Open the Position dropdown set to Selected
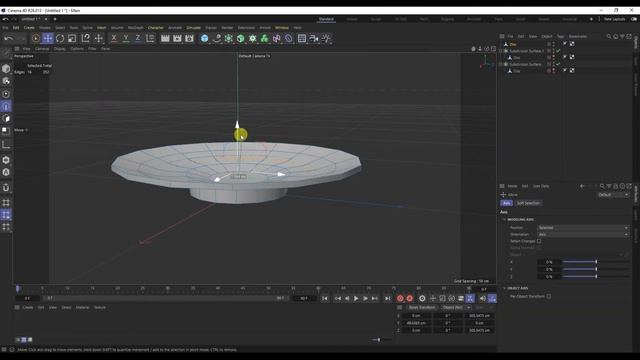Viewport: 640px width, 360px height. pyautogui.click(x=583, y=228)
